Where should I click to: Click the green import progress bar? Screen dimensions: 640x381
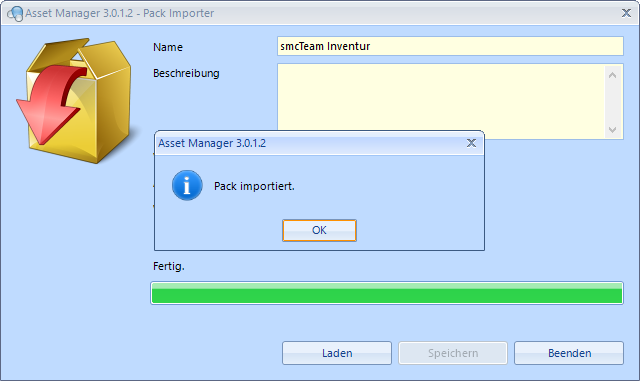pos(387,293)
